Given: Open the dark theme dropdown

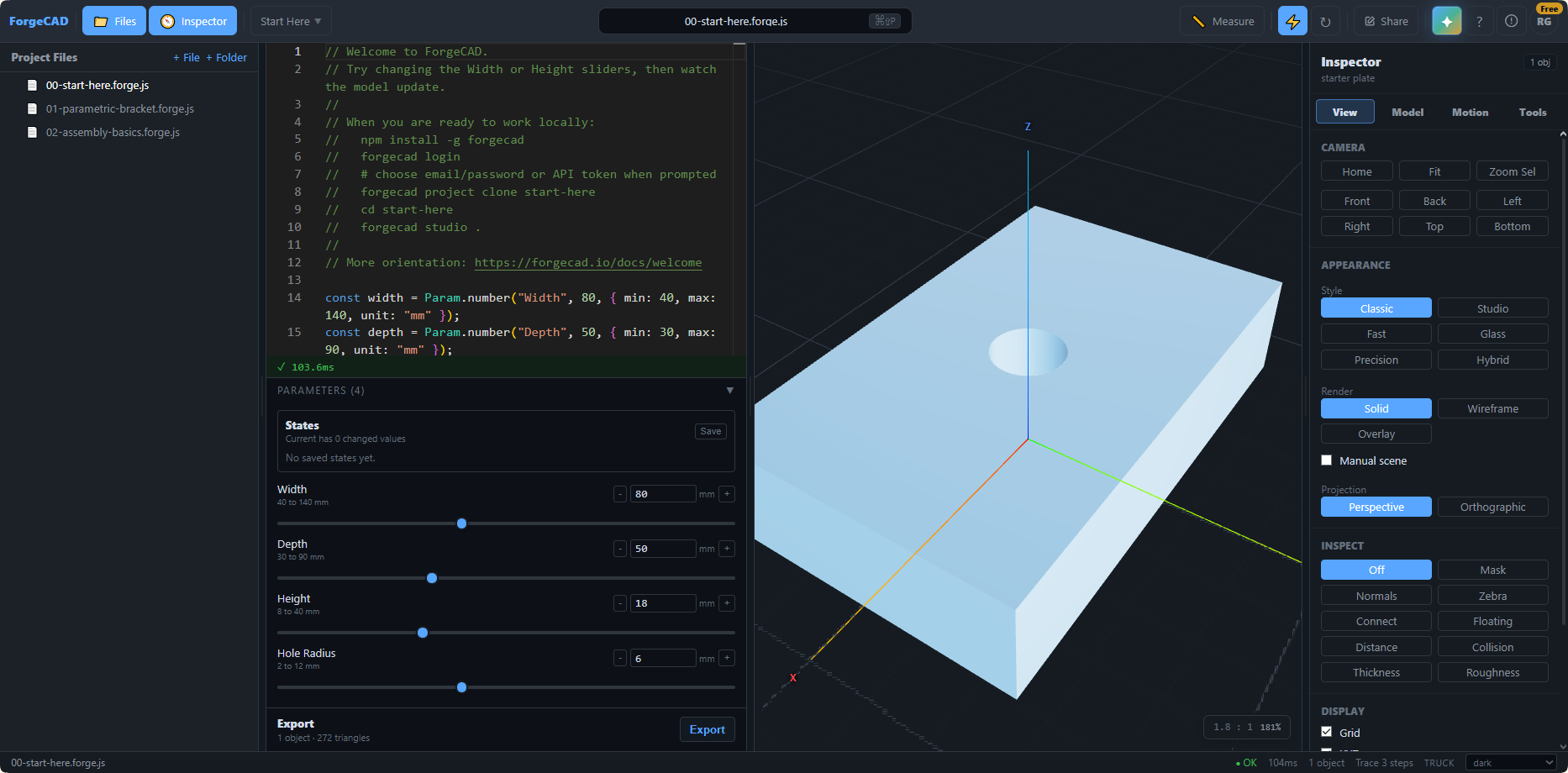Looking at the screenshot, I should 1511,763.
